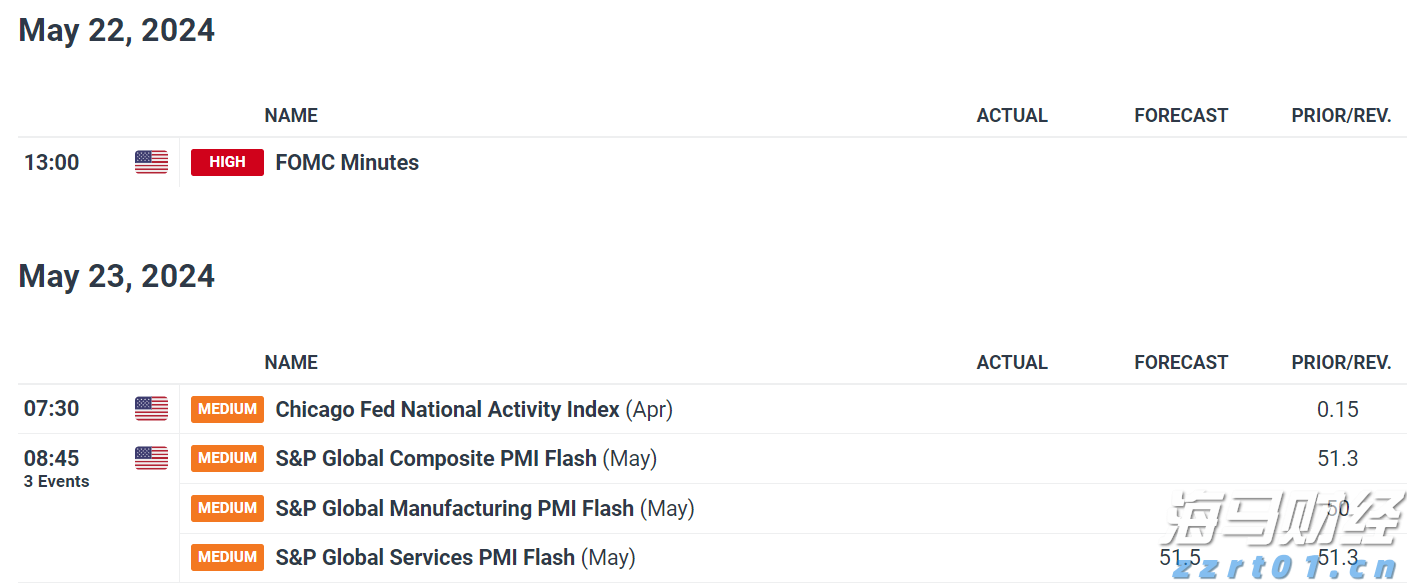
Task: Click the ACTUAL column header under May 22
Action: pyautogui.click(x=1012, y=116)
